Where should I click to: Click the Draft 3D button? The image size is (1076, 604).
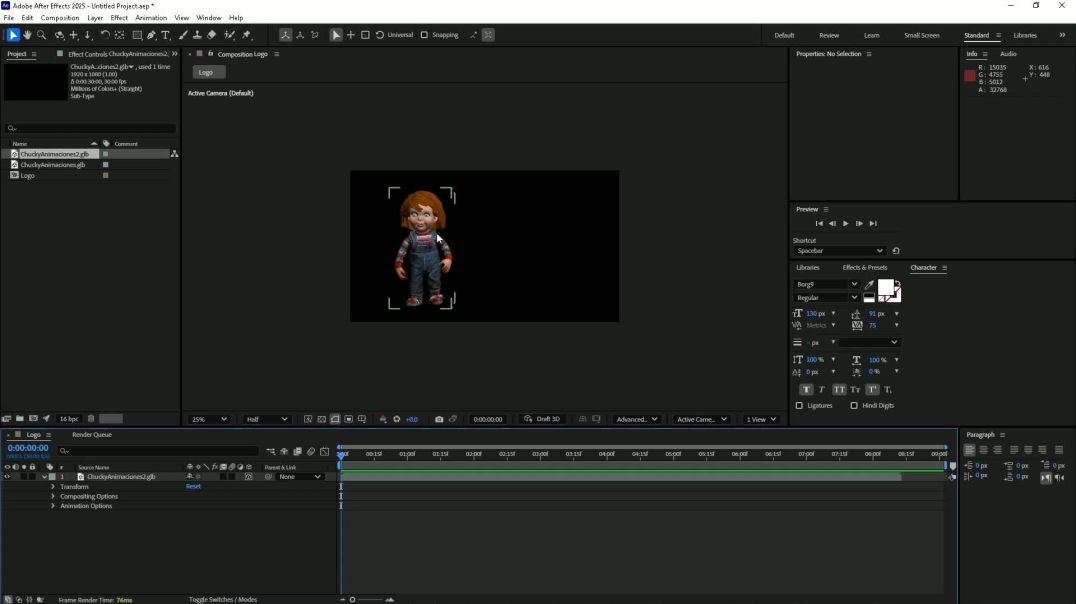(x=543, y=419)
